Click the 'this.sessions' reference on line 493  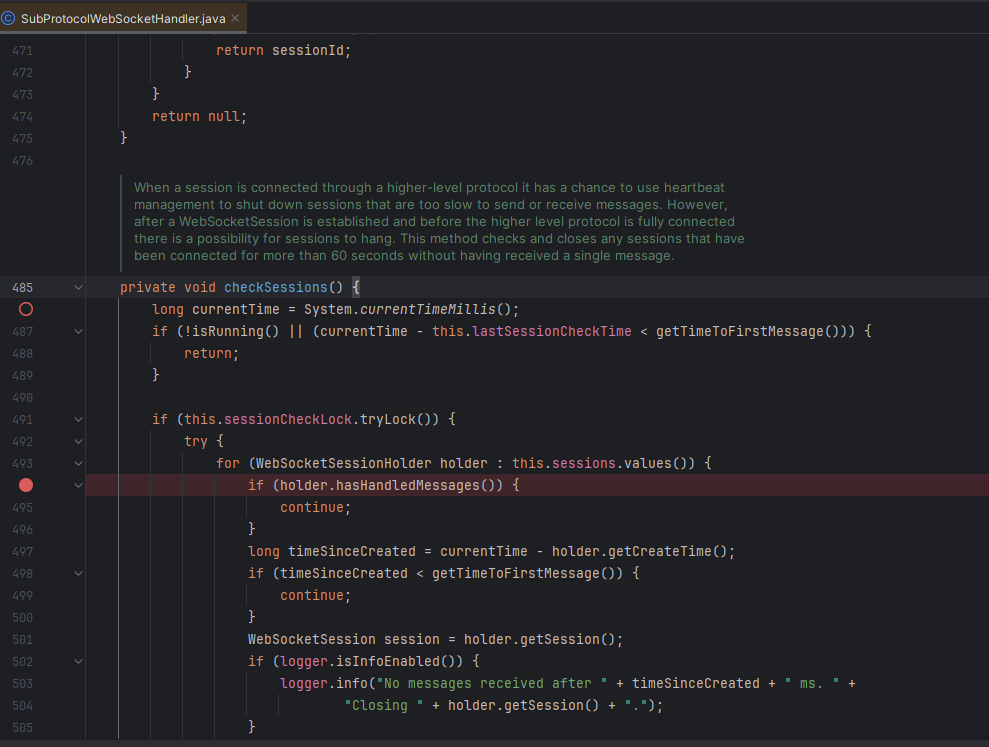pyautogui.click(x=564, y=463)
